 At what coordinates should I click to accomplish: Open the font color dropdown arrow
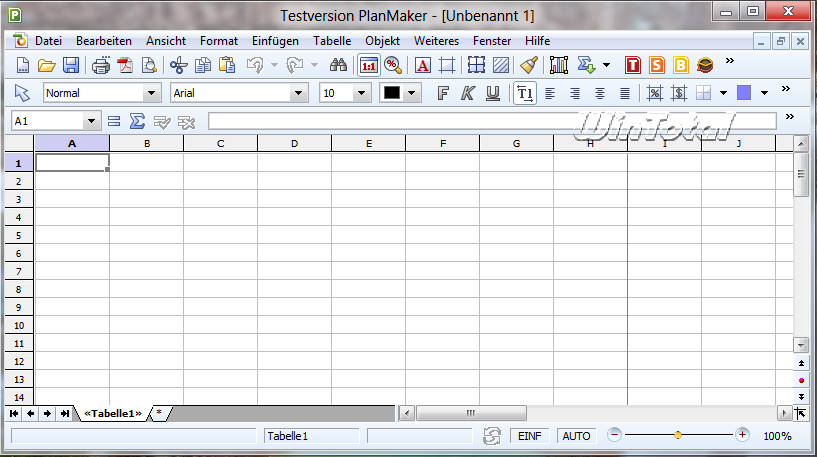pyautogui.click(x=411, y=93)
